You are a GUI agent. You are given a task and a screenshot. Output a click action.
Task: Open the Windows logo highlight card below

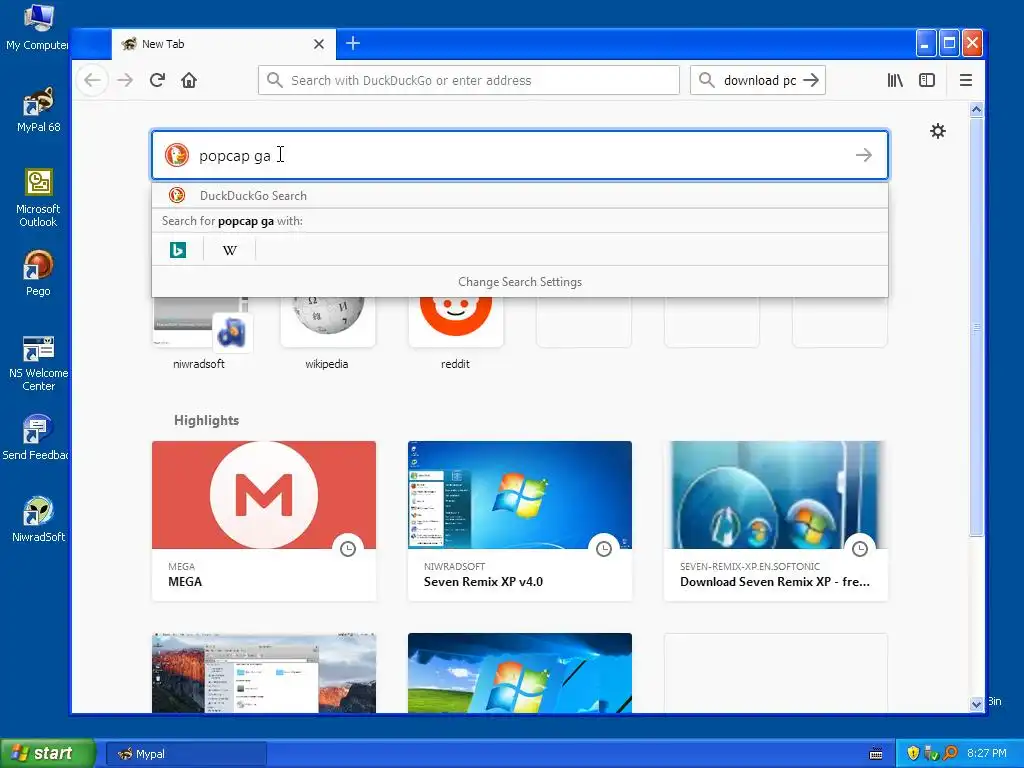pos(520,673)
